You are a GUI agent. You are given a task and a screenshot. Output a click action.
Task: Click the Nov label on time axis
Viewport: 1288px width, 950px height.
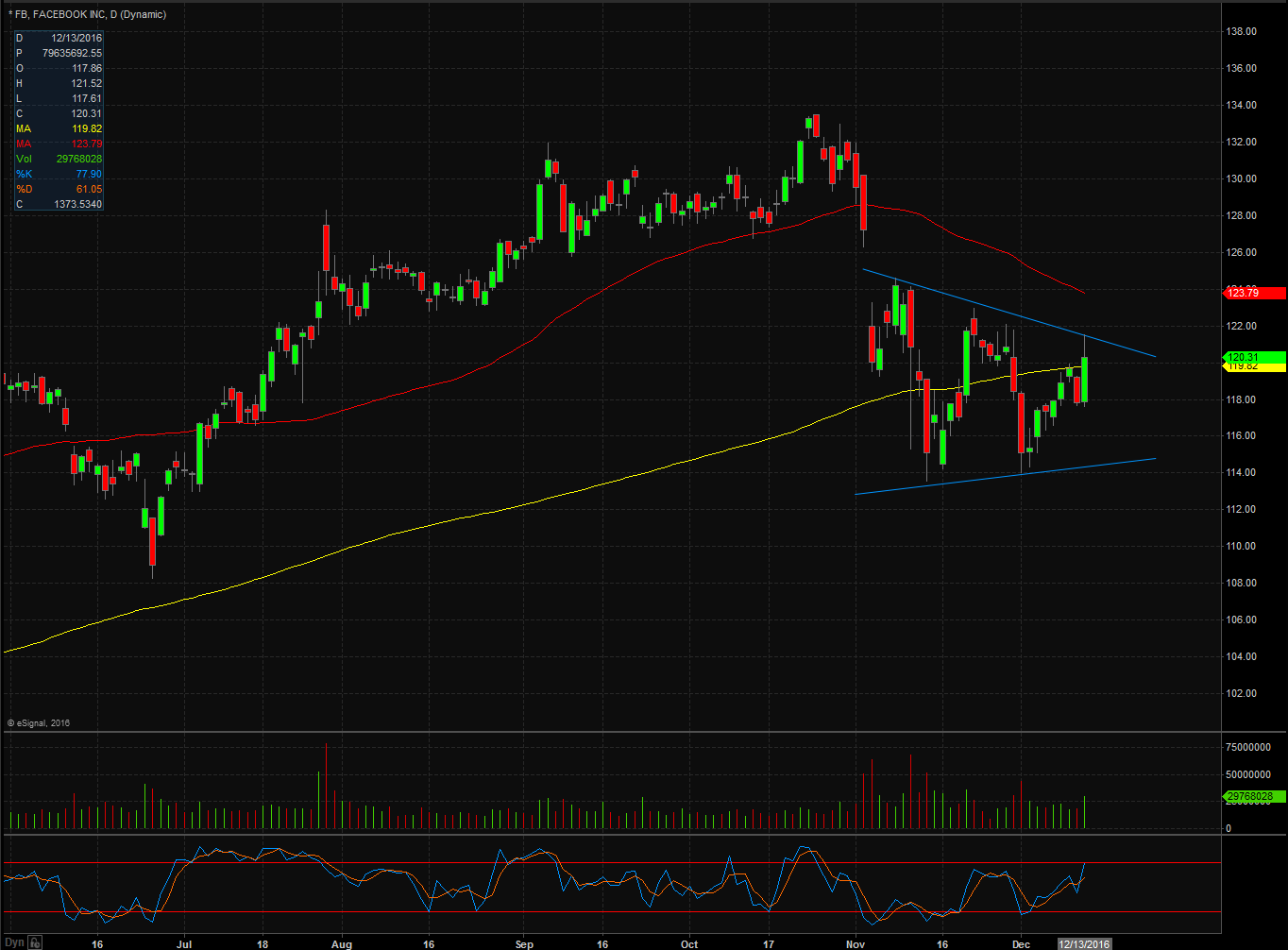click(856, 943)
